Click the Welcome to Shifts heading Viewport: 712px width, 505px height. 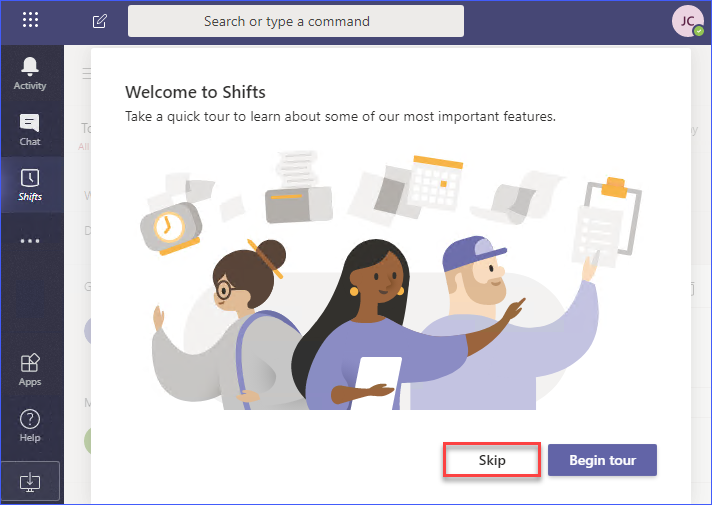pos(195,92)
